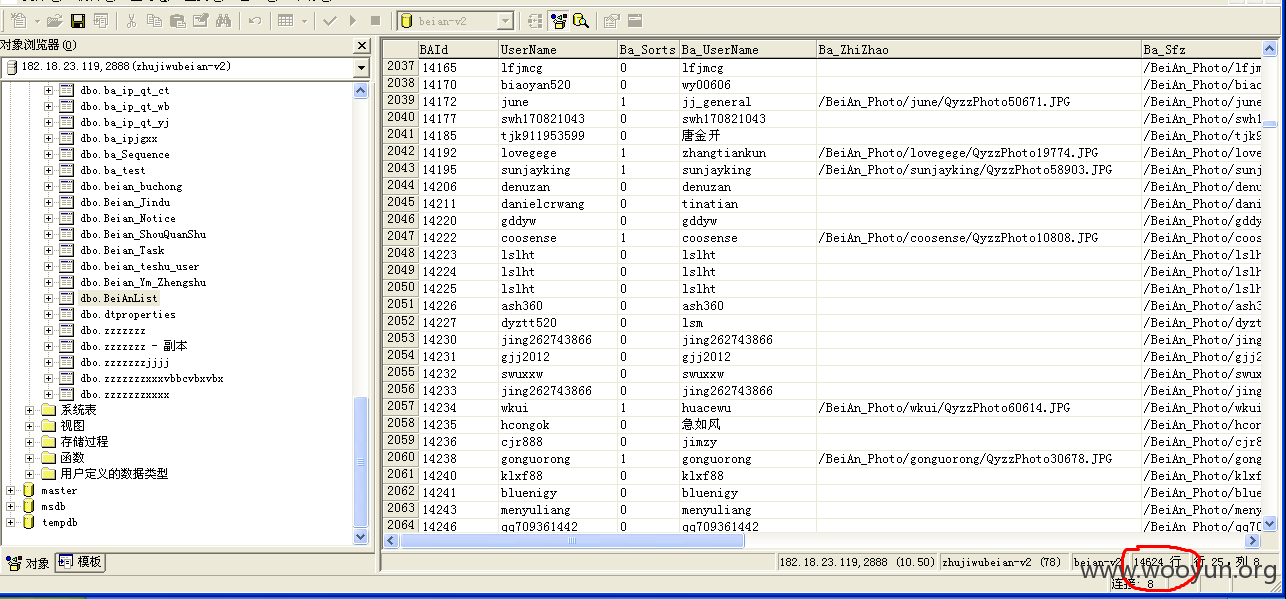1286x599 pixels.
Task: Show the estimated execution plan icon
Action: point(535,20)
